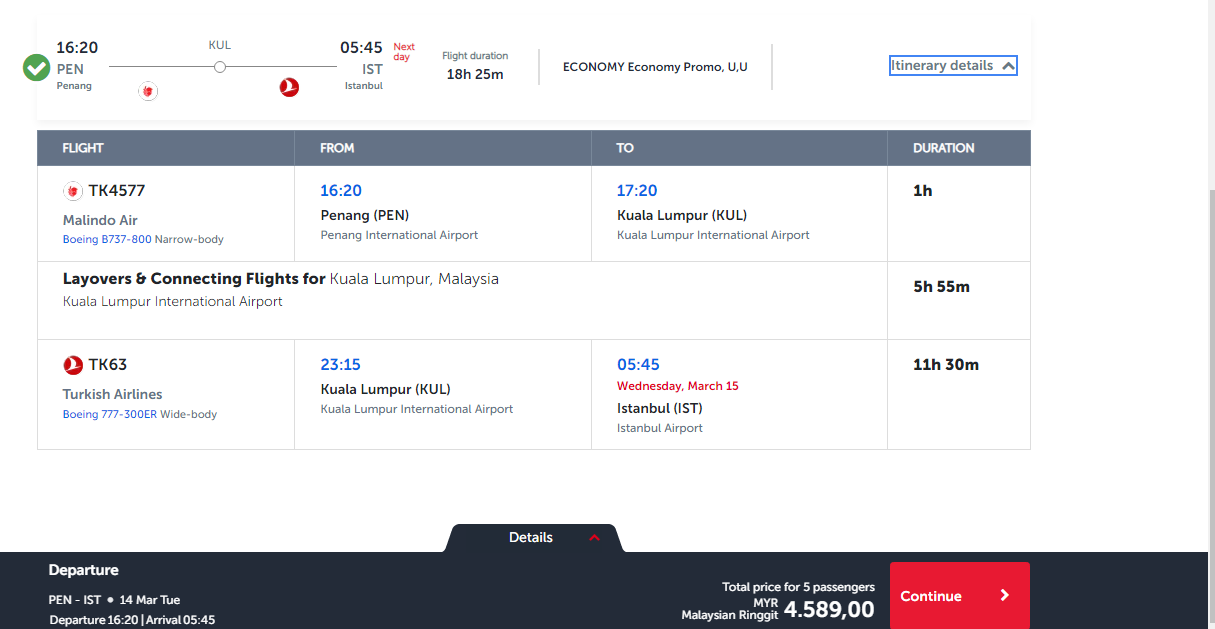The width and height of the screenshot is (1215, 629).
Task: Click the green checkmark selected-flight icon
Action: pos(37,68)
